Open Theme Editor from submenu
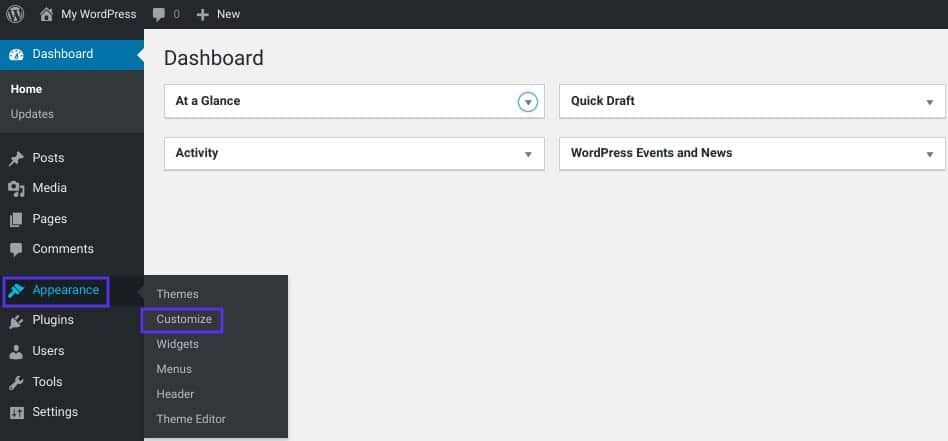This screenshot has width=948, height=441. pos(191,419)
